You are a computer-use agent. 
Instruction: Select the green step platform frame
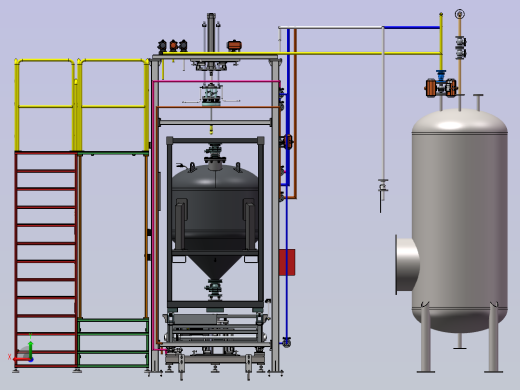pos(113,343)
